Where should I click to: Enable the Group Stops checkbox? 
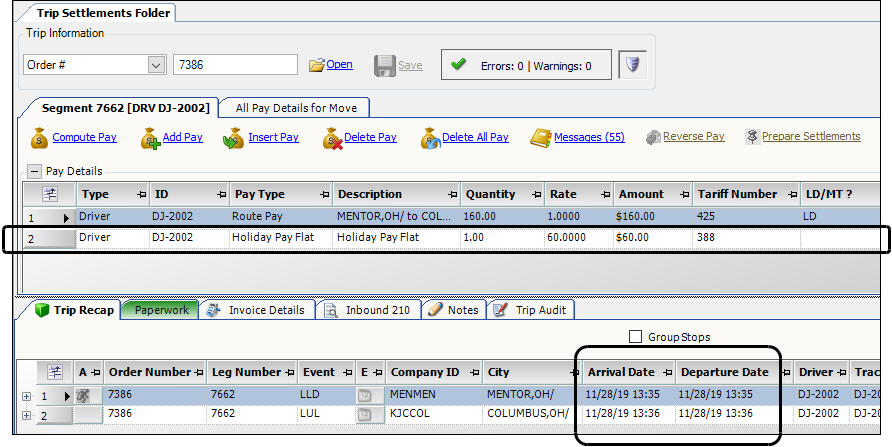pos(635,337)
